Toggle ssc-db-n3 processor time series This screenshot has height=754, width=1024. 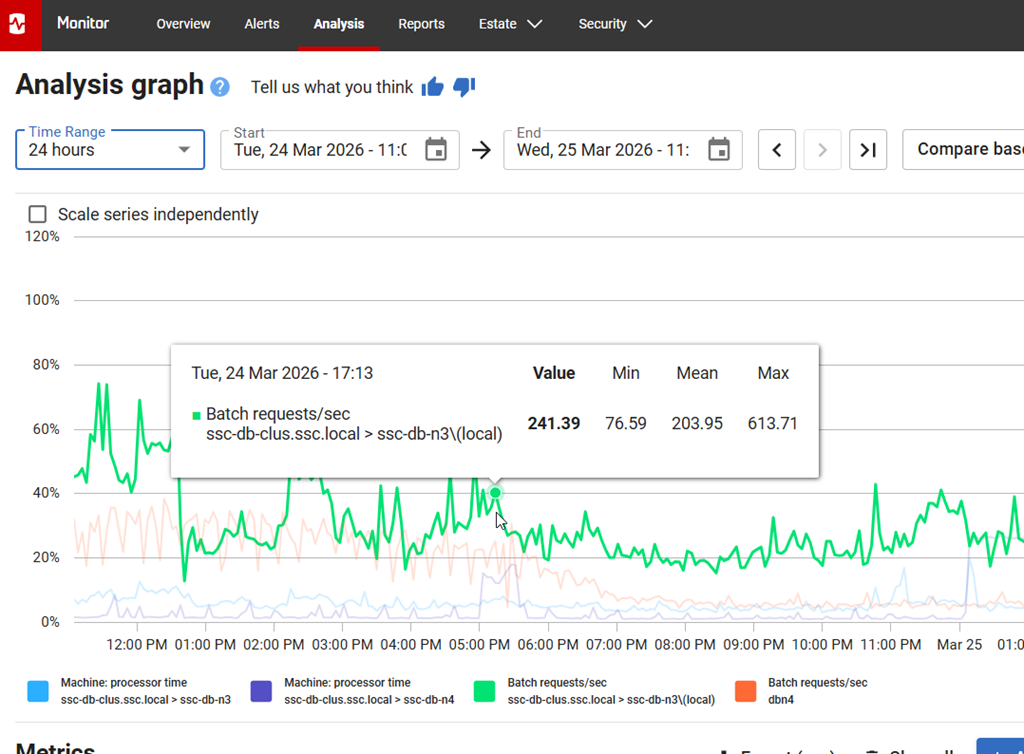pos(38,691)
